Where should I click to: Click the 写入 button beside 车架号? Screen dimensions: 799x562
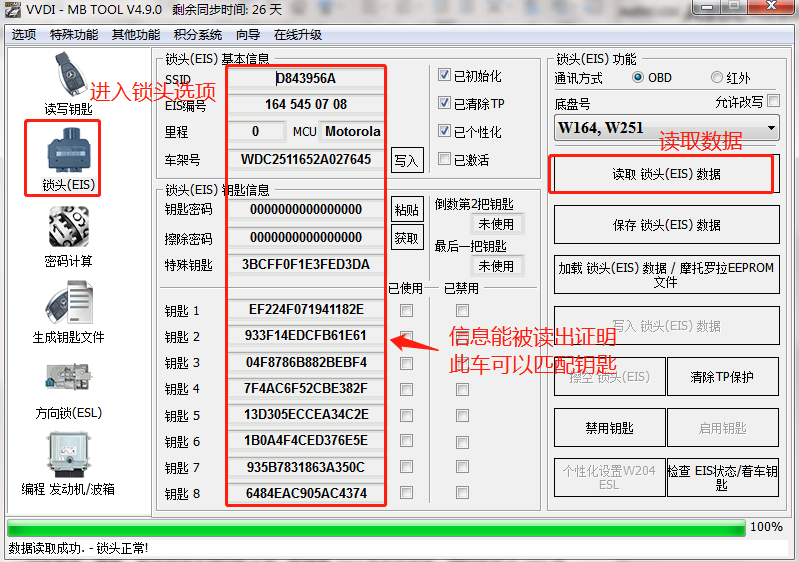pyautogui.click(x=407, y=160)
